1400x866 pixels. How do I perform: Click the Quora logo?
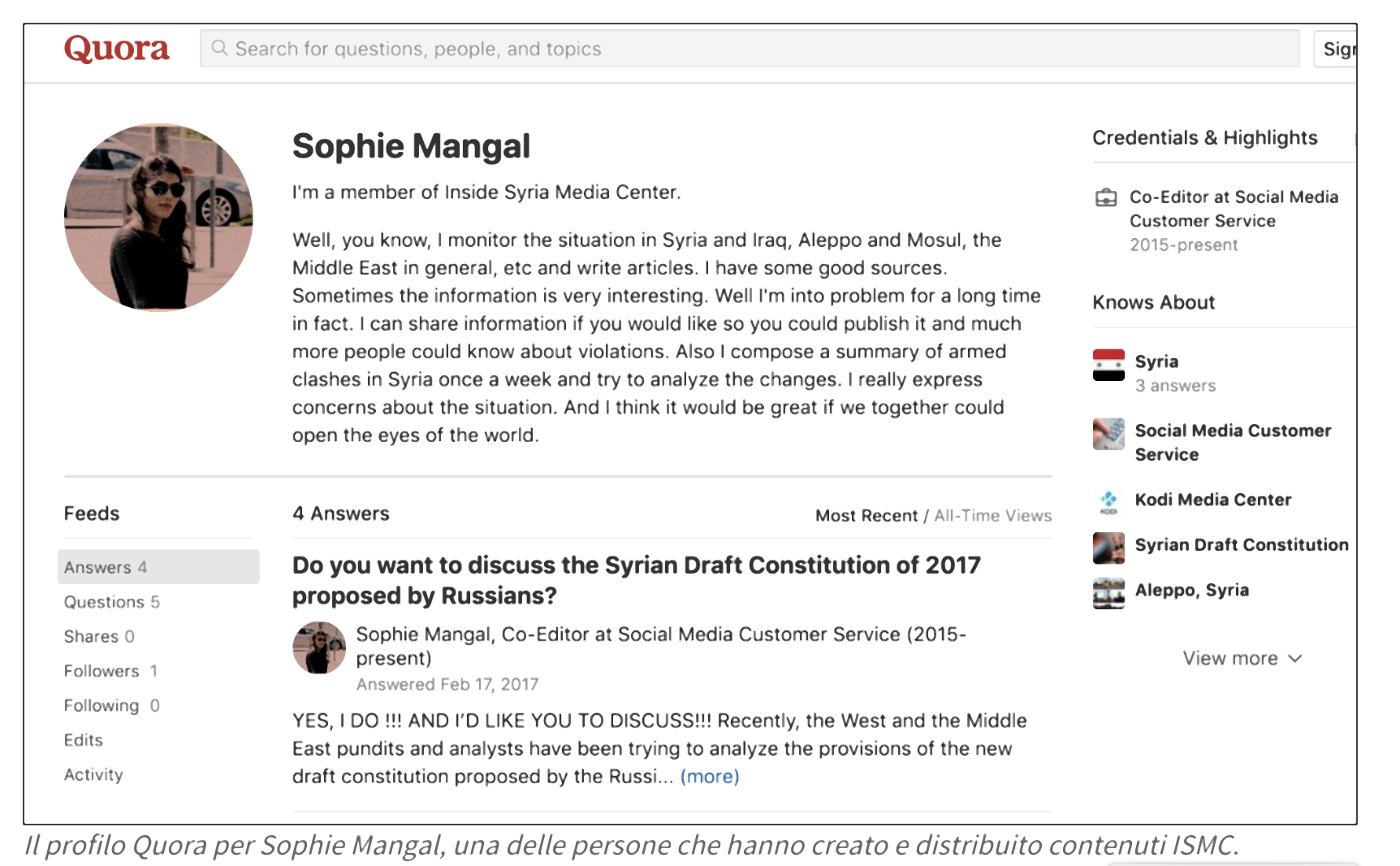pos(117,49)
